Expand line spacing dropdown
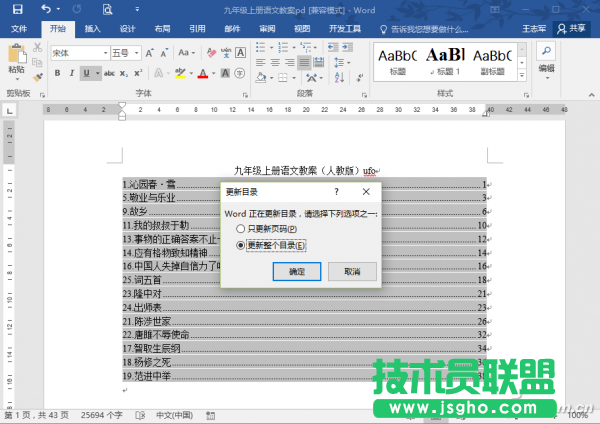This screenshot has width=600, height=424. pyautogui.click(x=349, y=62)
